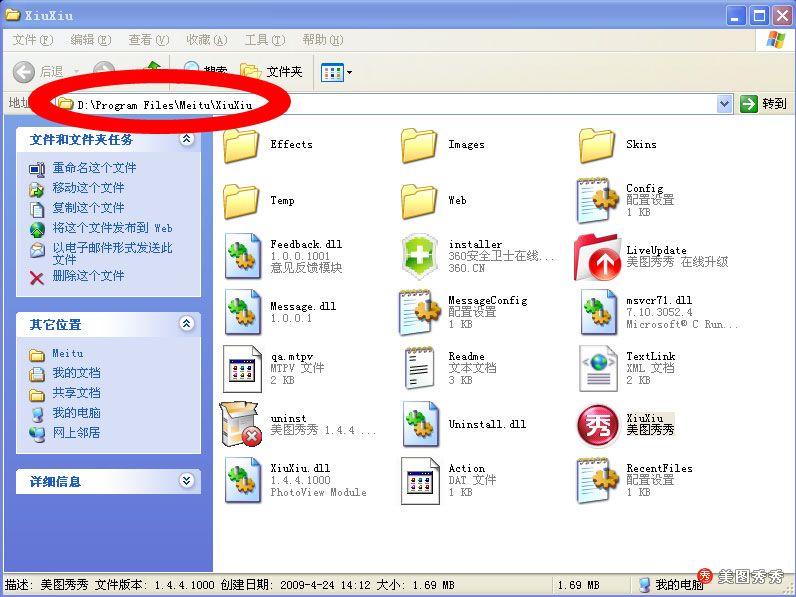The height and width of the screenshot is (597, 796).
Task: Select the Message.dll file icon
Action: coord(243,312)
